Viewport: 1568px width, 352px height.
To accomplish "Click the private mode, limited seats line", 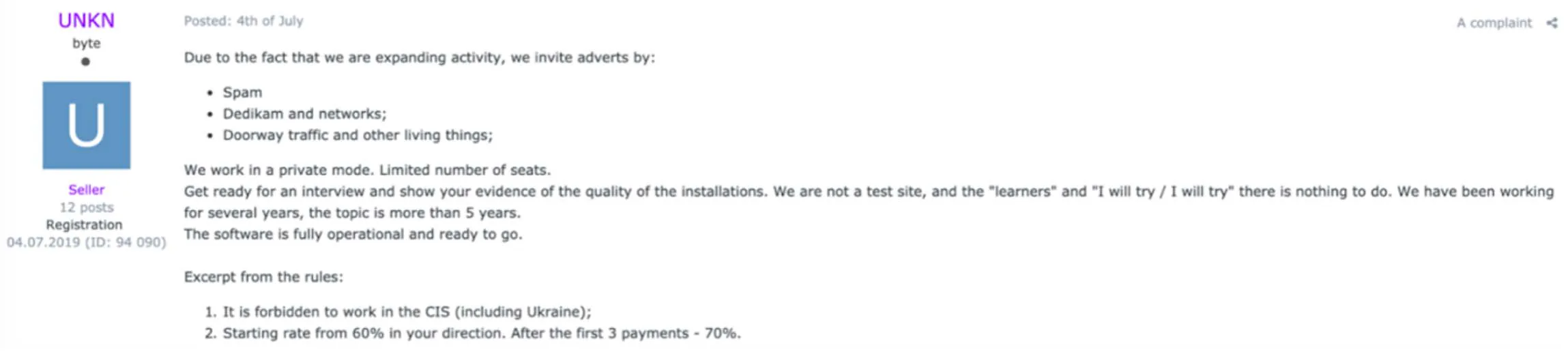I will pos(367,170).
